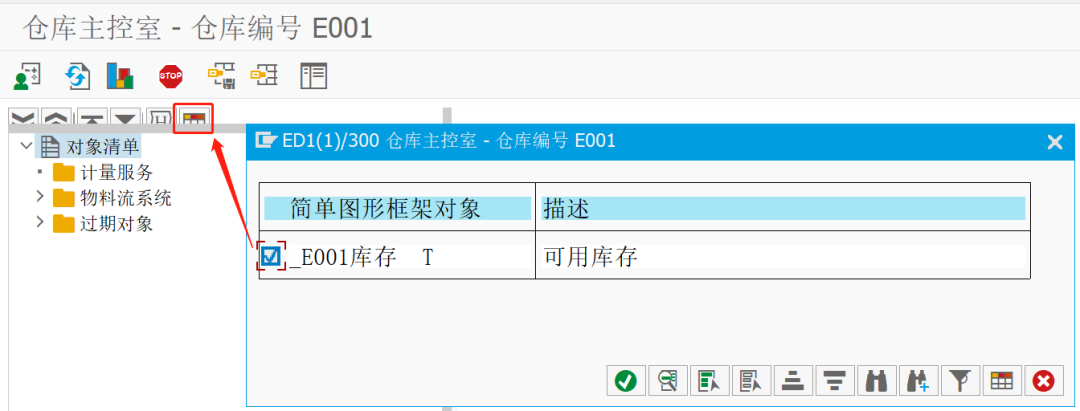Click the binoculars find icon
Screen dimensions: 1080x411
pyautogui.click(x=877, y=380)
